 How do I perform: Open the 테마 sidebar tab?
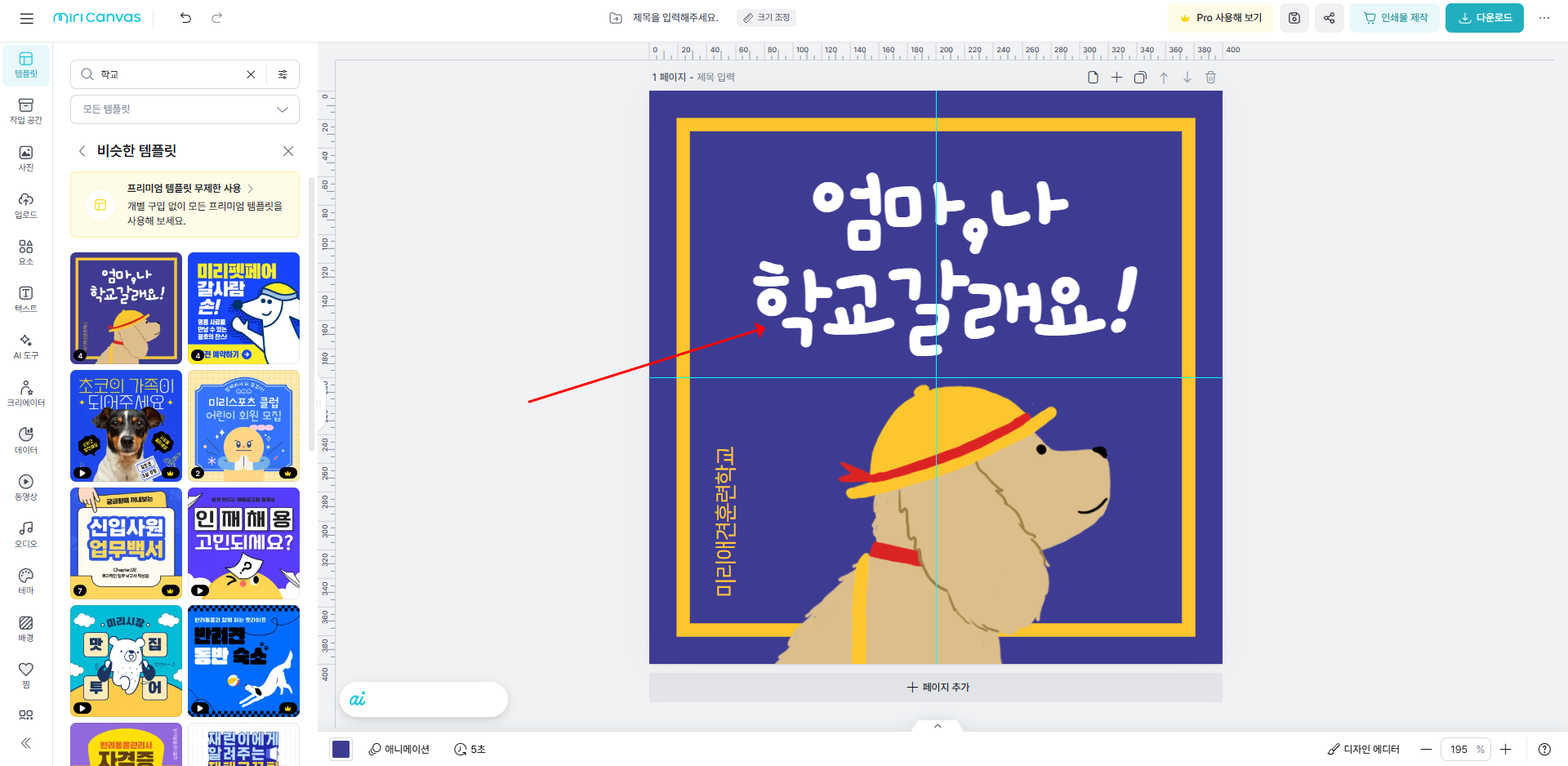(26, 582)
